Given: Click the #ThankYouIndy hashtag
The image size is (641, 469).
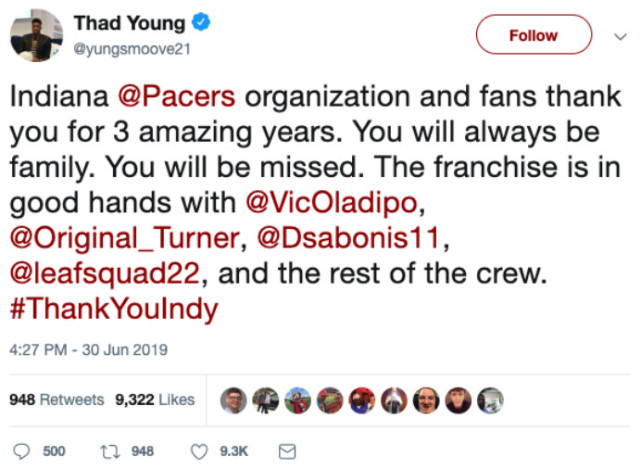Looking at the screenshot, I should click(x=112, y=308).
